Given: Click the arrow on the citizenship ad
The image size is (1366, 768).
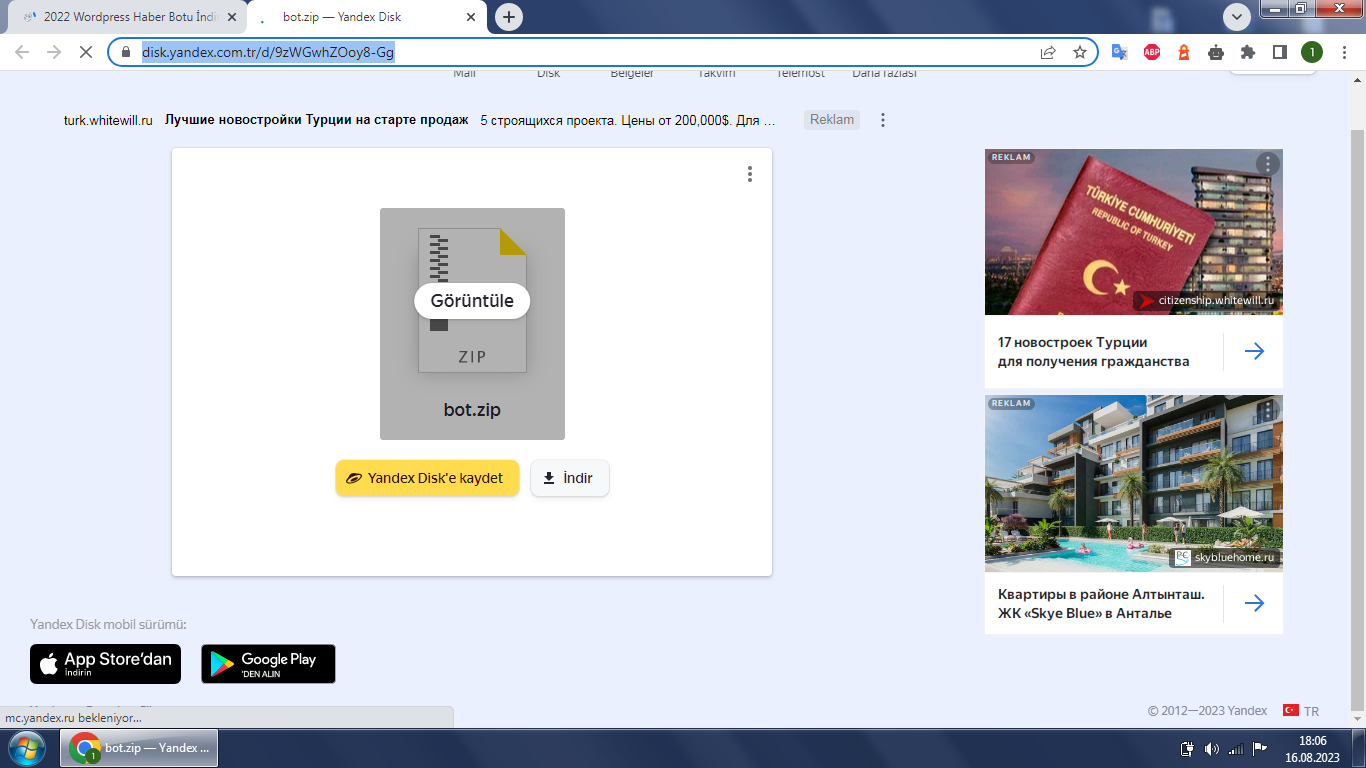Looking at the screenshot, I should (x=1254, y=351).
